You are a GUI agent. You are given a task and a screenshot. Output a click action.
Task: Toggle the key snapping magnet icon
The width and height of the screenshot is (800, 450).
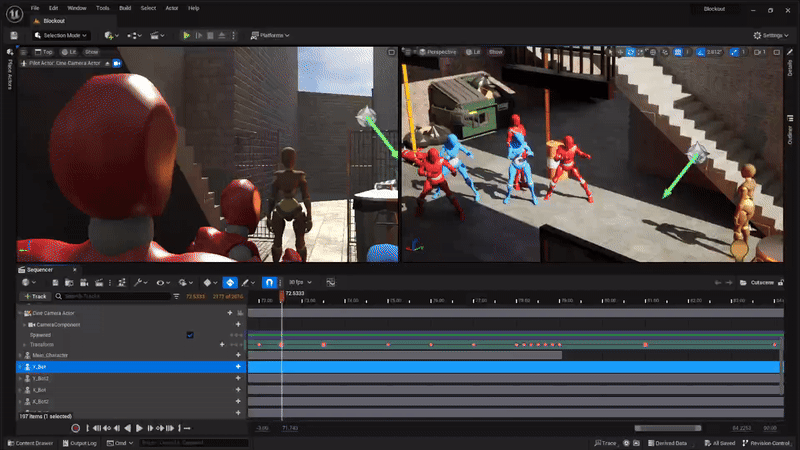[x=268, y=283]
